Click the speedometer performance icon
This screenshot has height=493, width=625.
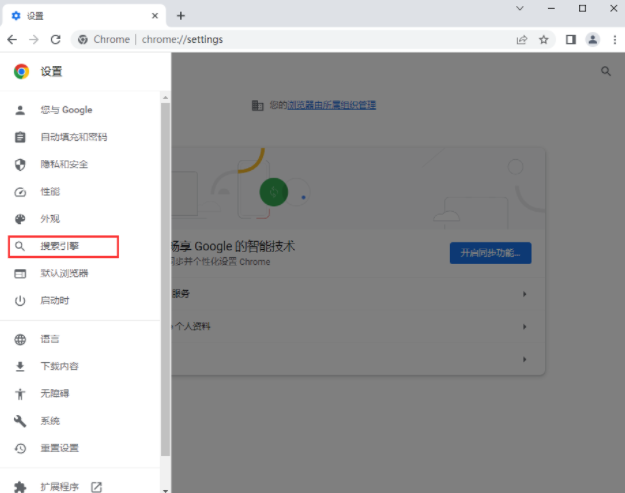(20, 192)
